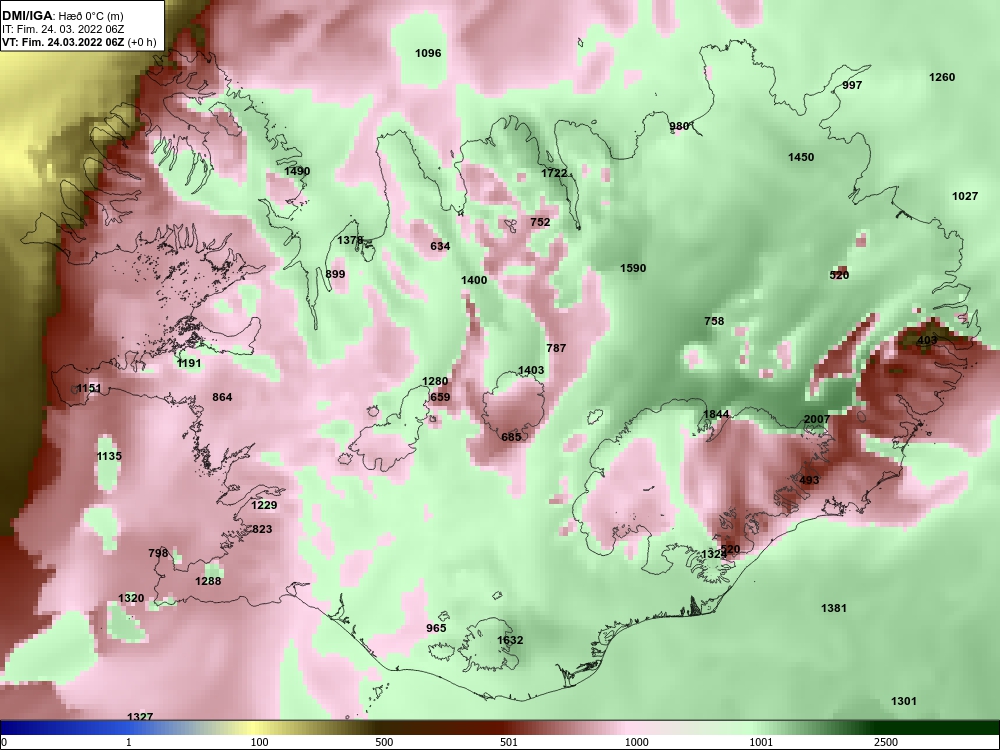This screenshot has height=750, width=1000.
Task: Click the 1403 height label
Action: 531,370
